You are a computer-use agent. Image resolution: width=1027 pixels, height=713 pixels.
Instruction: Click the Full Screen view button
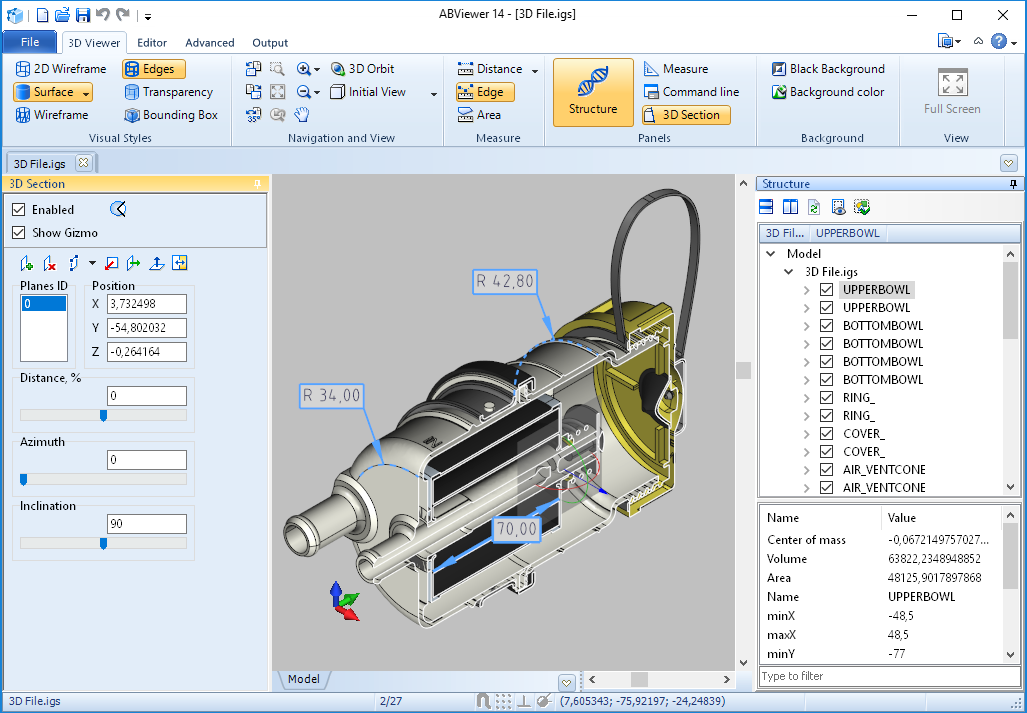click(952, 92)
